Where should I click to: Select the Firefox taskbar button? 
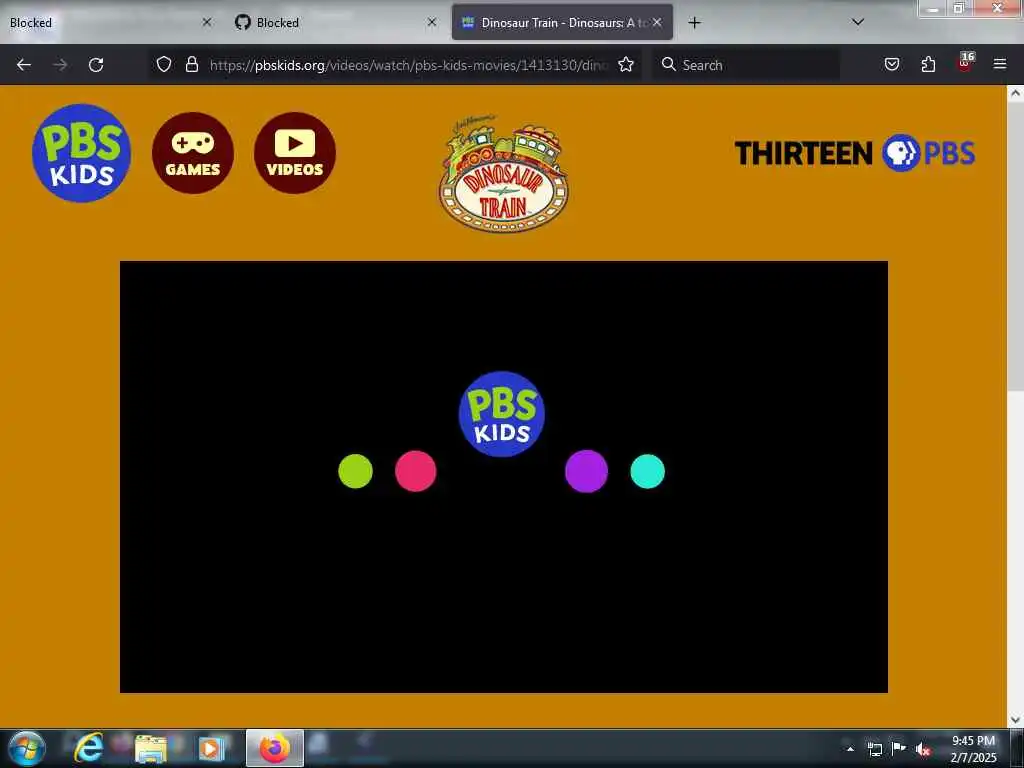point(275,748)
